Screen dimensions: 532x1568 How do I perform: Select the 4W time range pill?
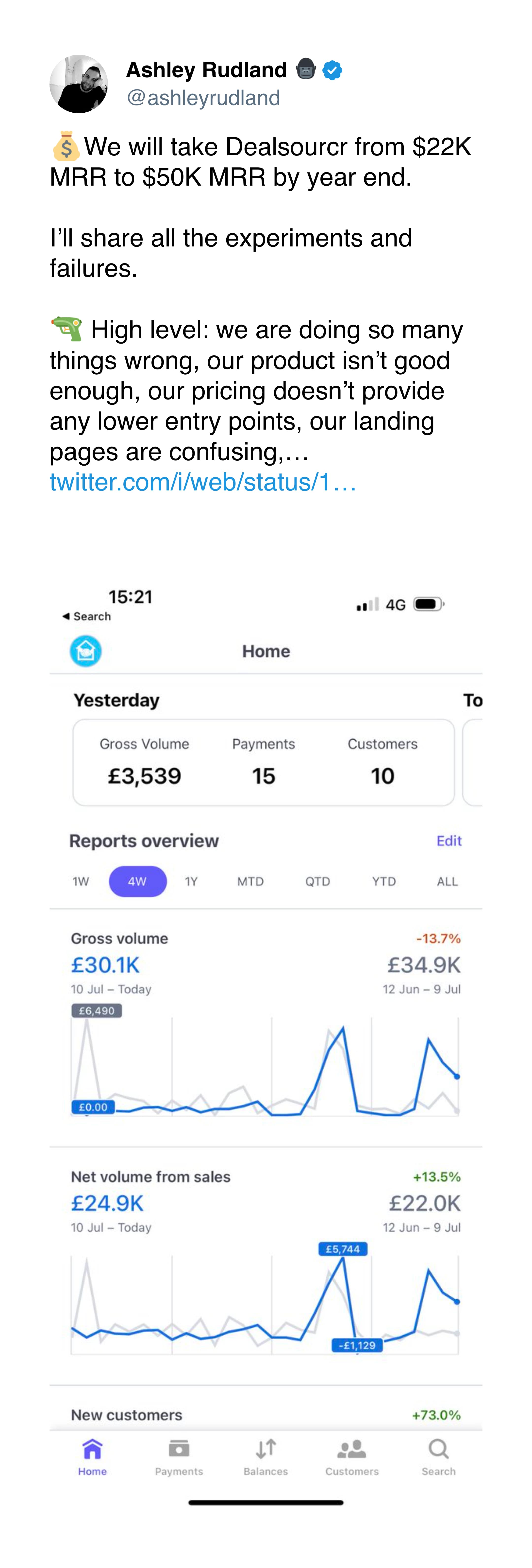tap(137, 881)
